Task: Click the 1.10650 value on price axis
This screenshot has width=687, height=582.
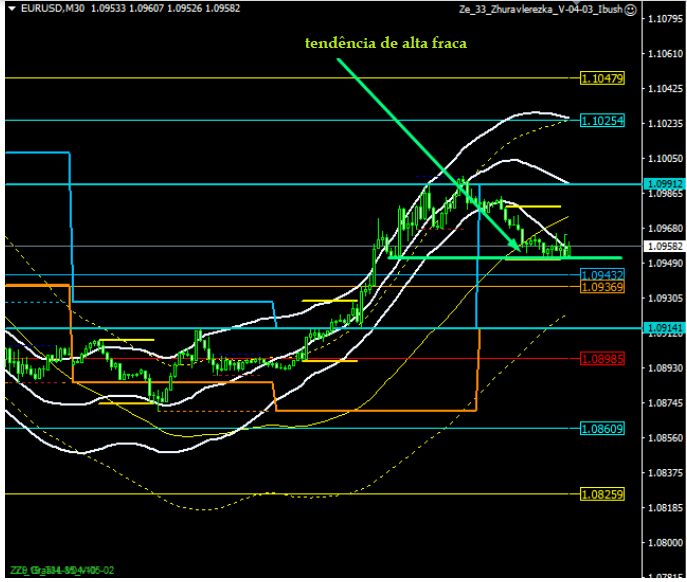Action: click(x=663, y=54)
